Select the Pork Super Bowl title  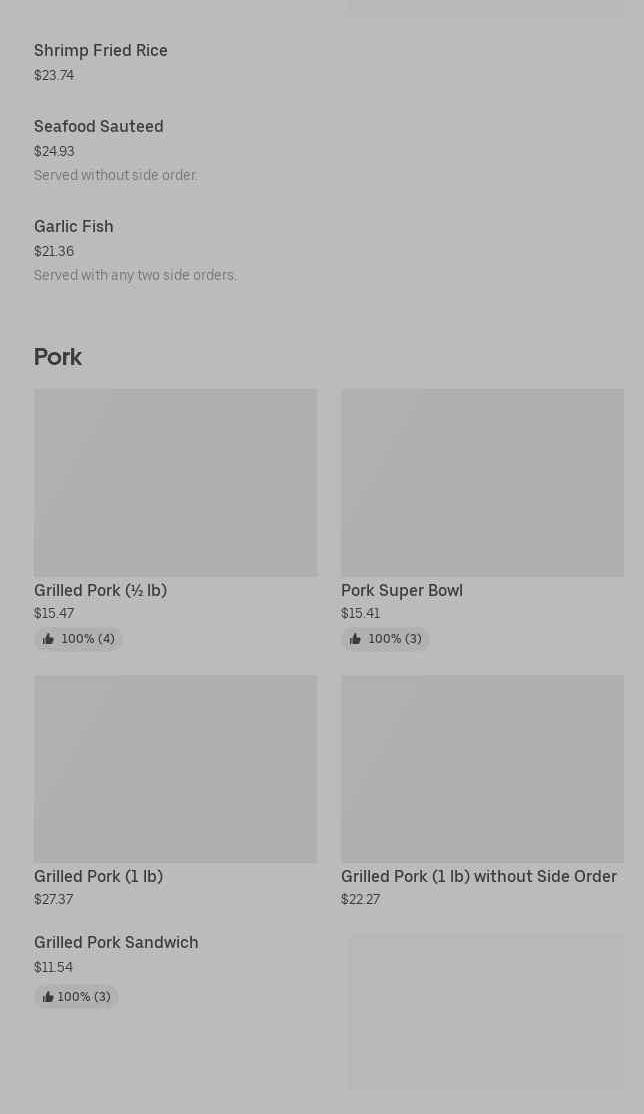[402, 590]
